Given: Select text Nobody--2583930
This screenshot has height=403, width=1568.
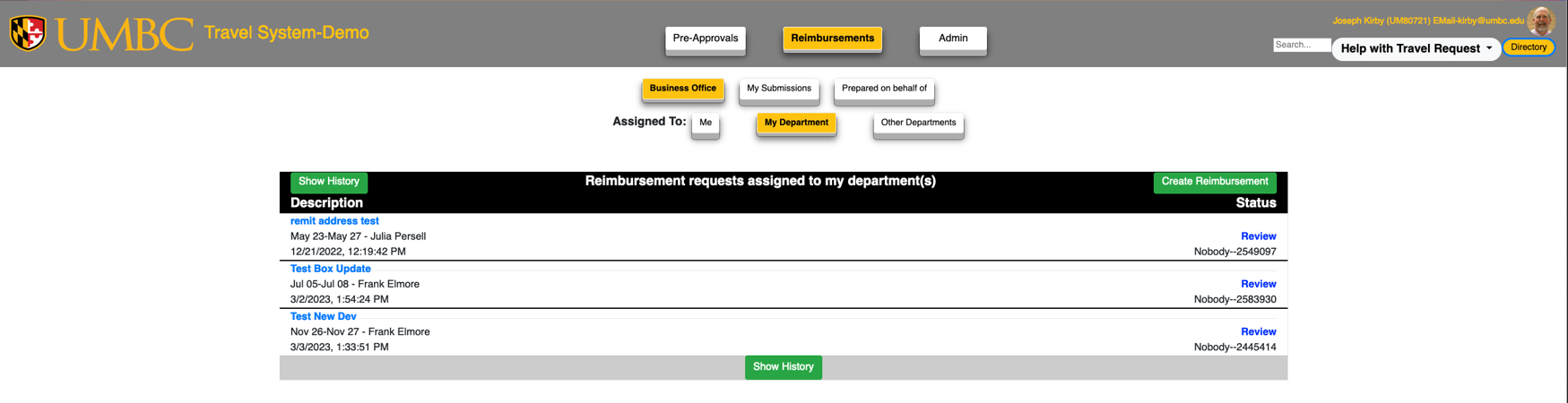Looking at the screenshot, I should pyautogui.click(x=1235, y=299).
